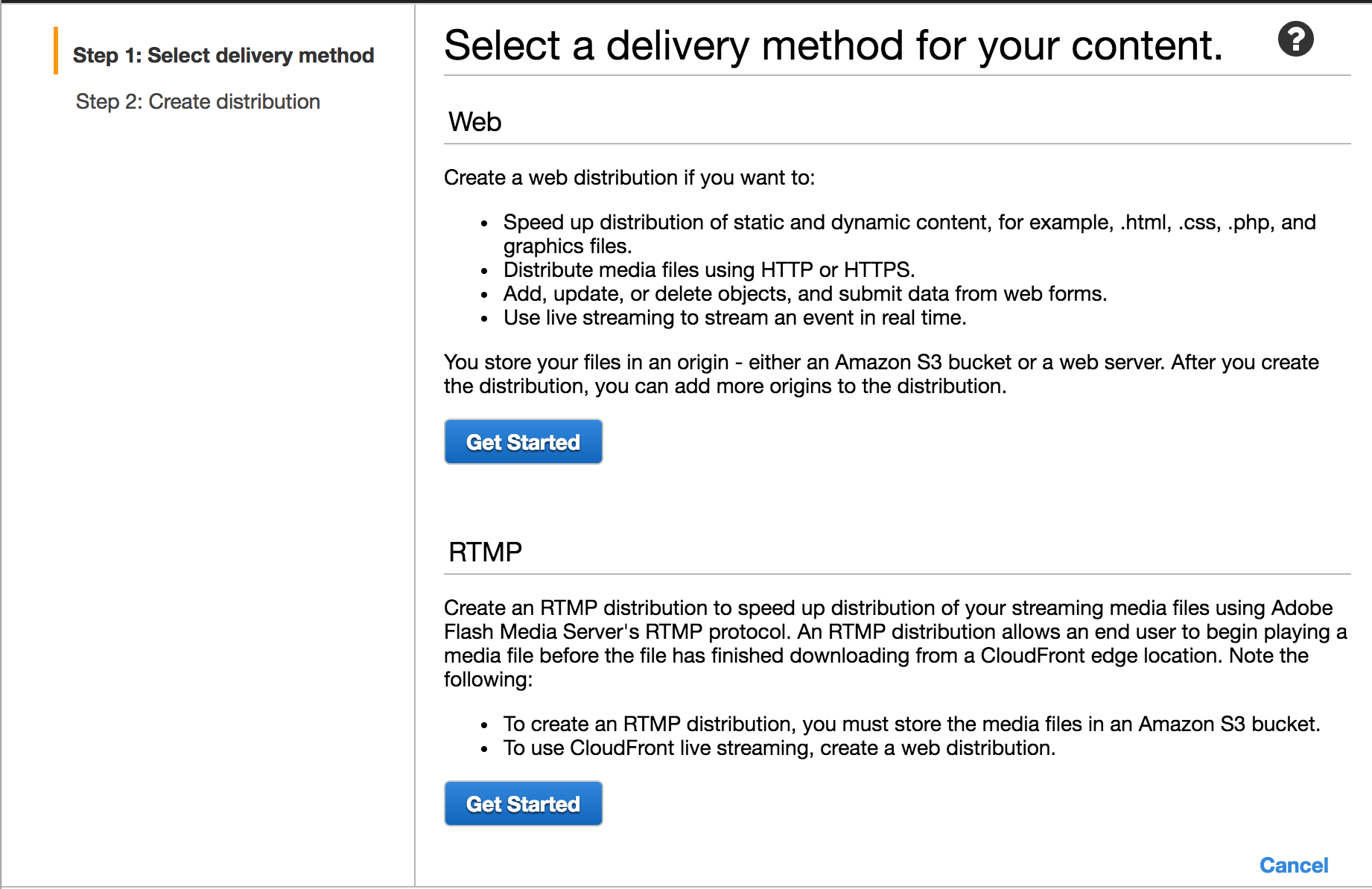Click the 'must store the media files' bullet
Image resolution: width=1372 pixels, height=889 pixels.
pos(911,724)
